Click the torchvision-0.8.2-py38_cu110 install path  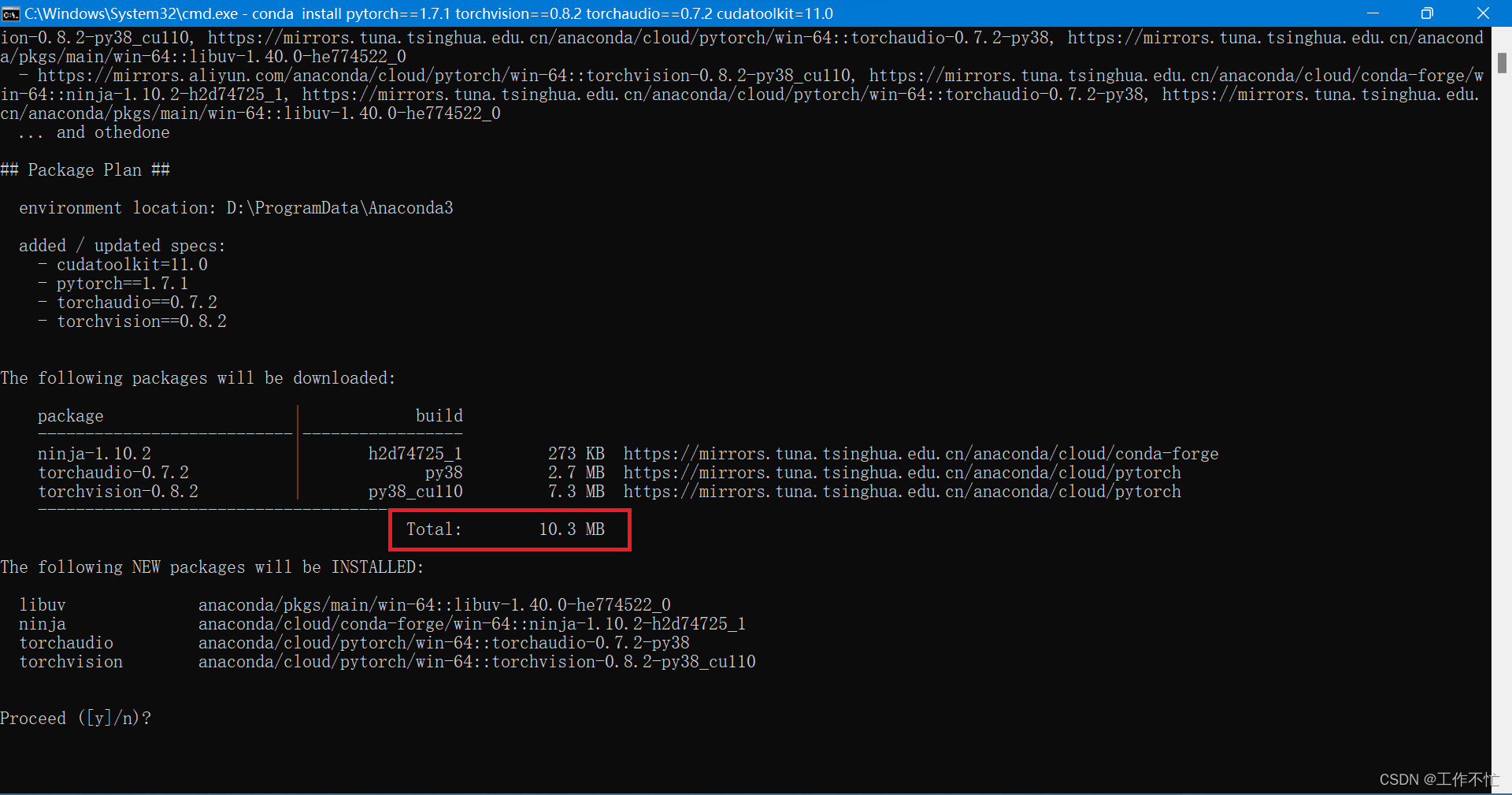click(x=477, y=662)
